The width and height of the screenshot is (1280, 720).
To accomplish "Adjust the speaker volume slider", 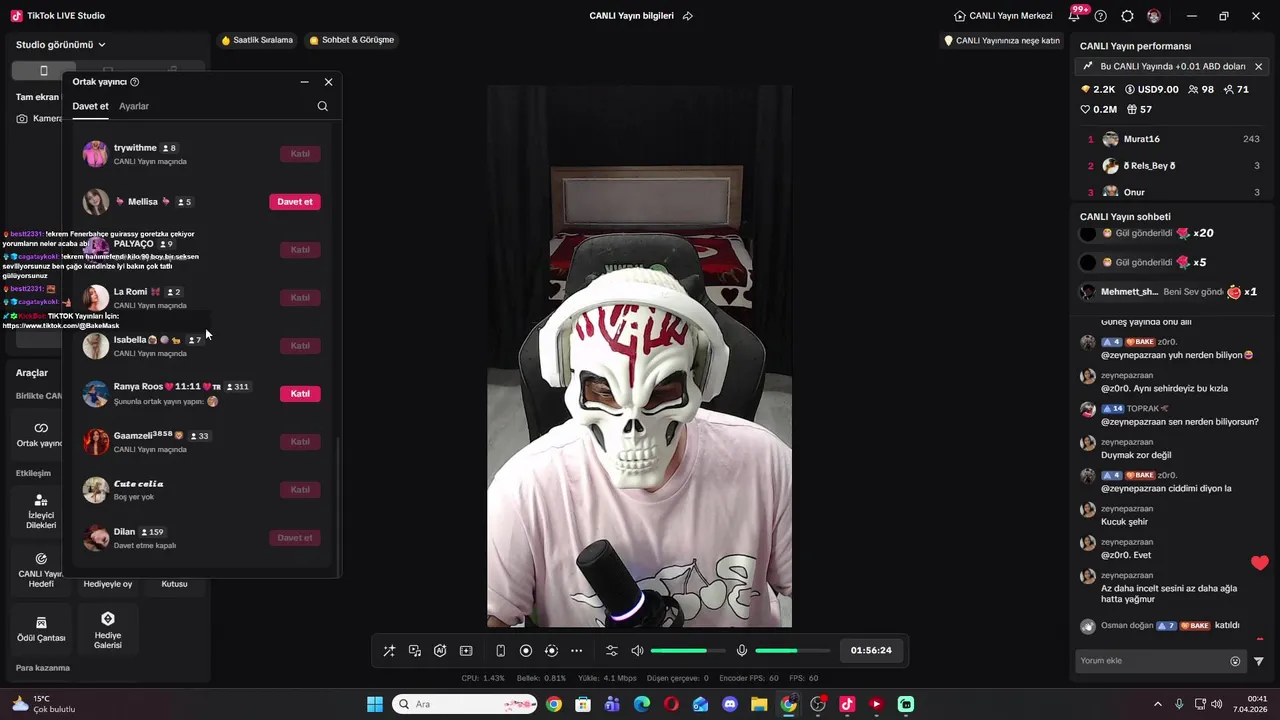I will 689,651.
